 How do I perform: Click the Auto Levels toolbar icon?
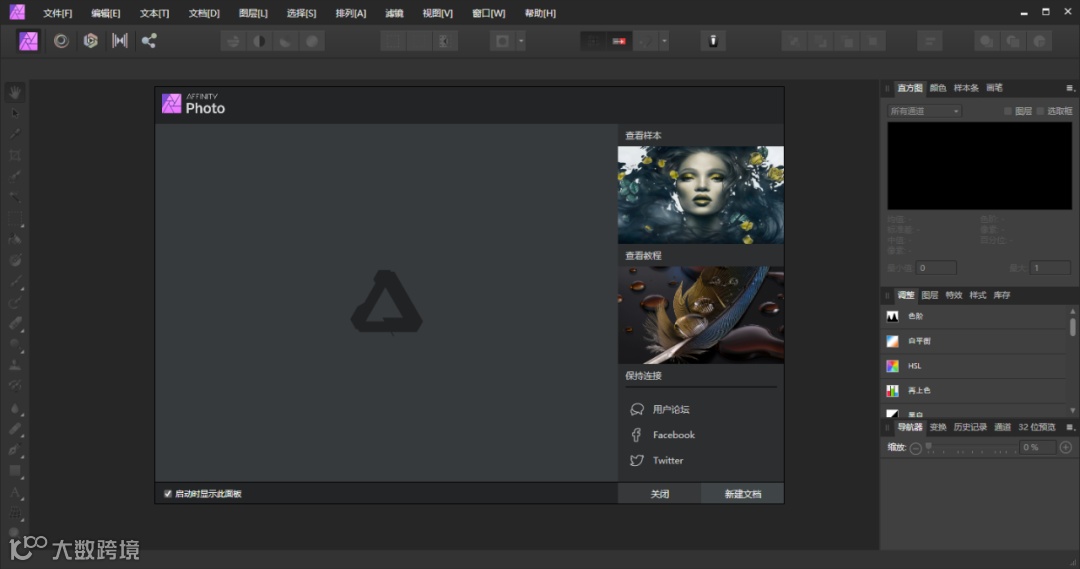coord(233,41)
